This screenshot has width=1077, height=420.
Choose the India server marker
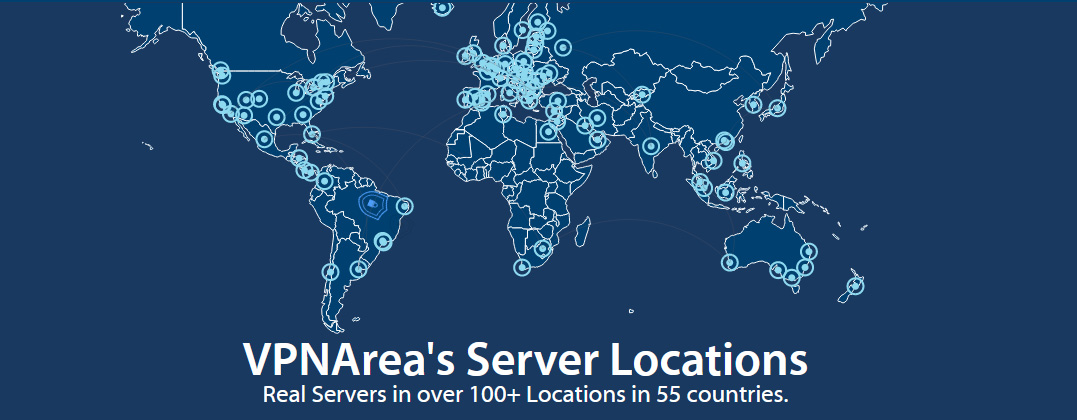tap(650, 146)
